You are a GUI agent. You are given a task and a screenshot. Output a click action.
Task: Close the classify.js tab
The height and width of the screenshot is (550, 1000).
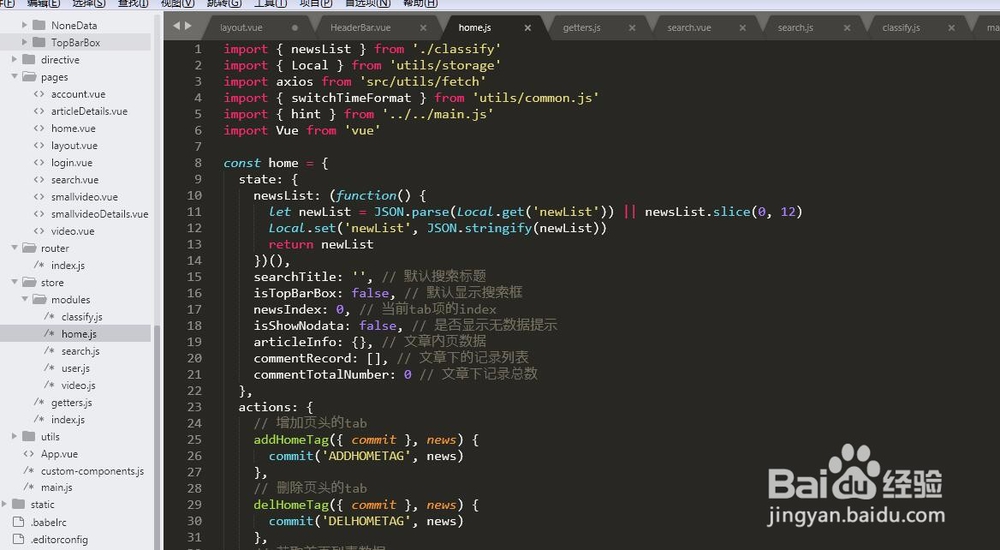point(952,28)
